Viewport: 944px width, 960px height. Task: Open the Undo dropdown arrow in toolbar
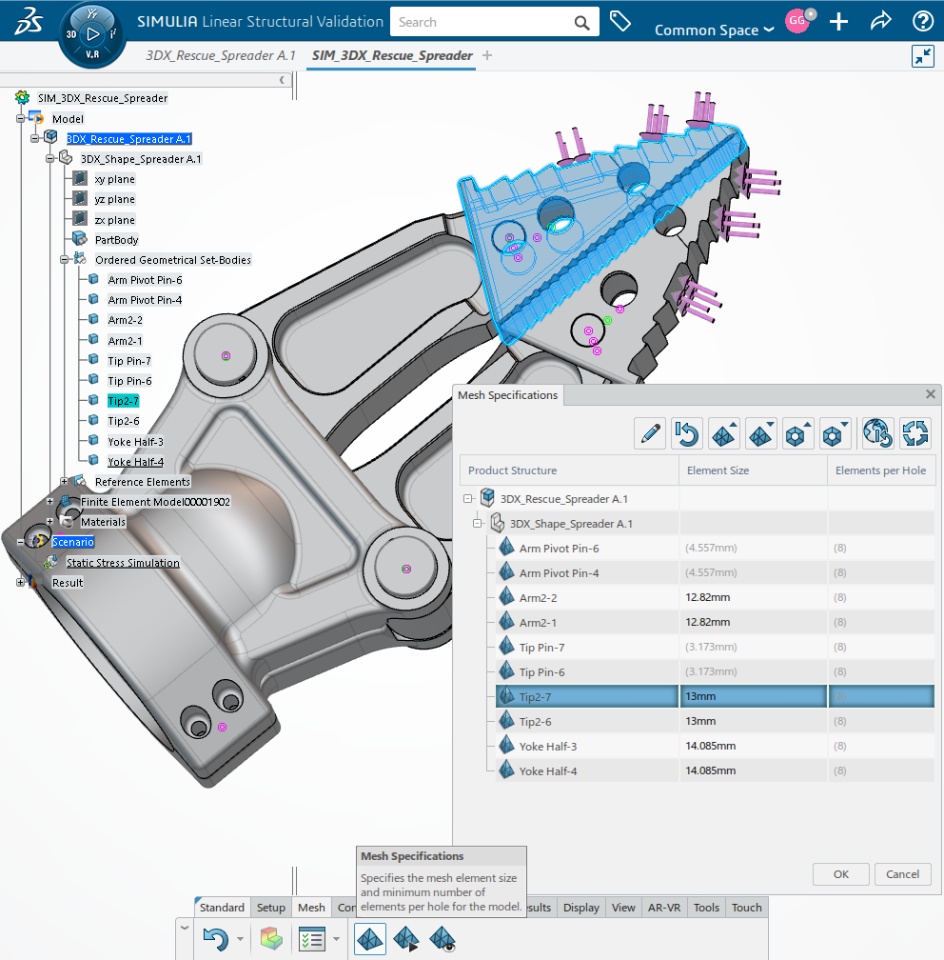[x=240, y=939]
